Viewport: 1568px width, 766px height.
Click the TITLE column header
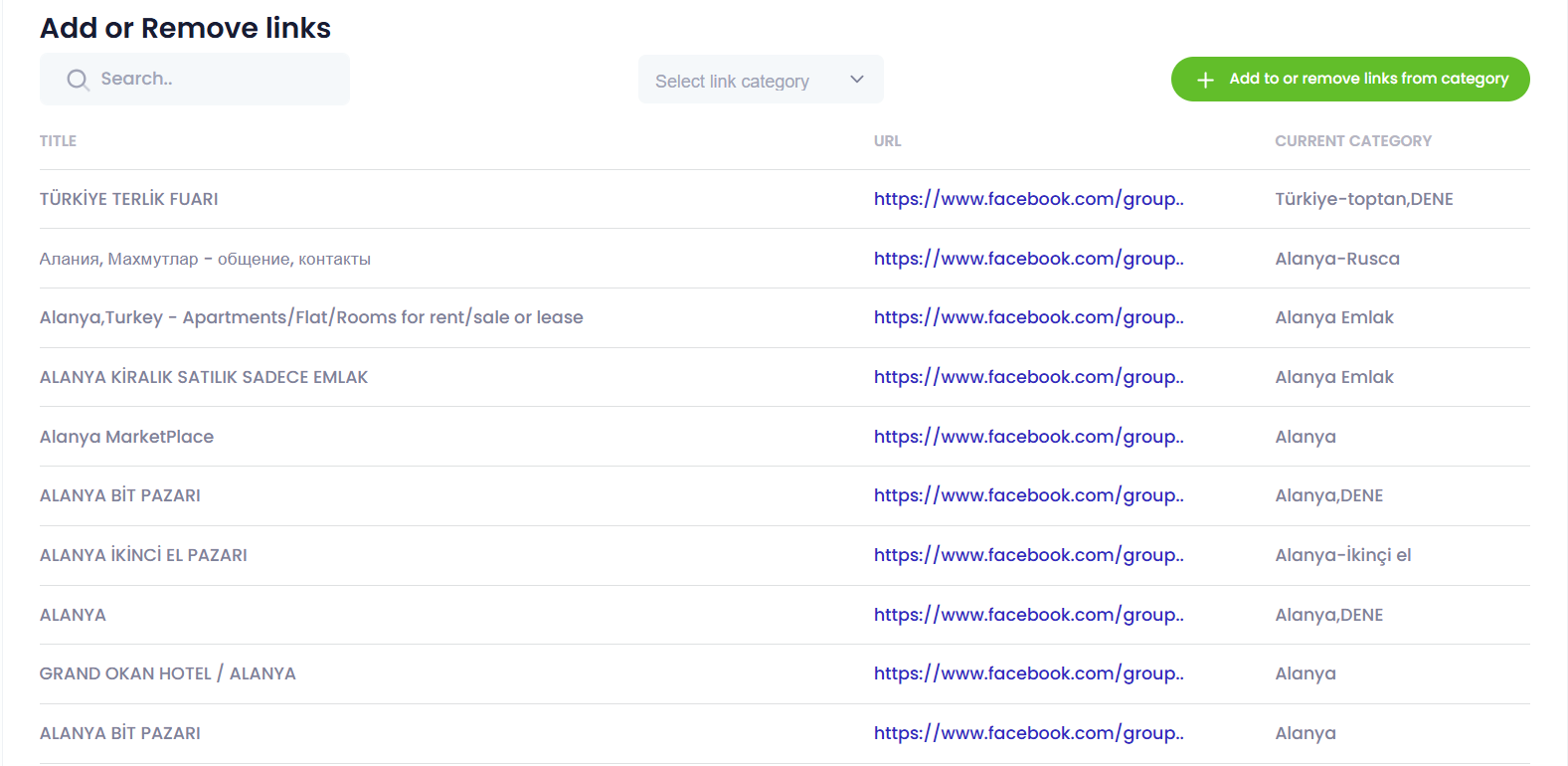[58, 141]
